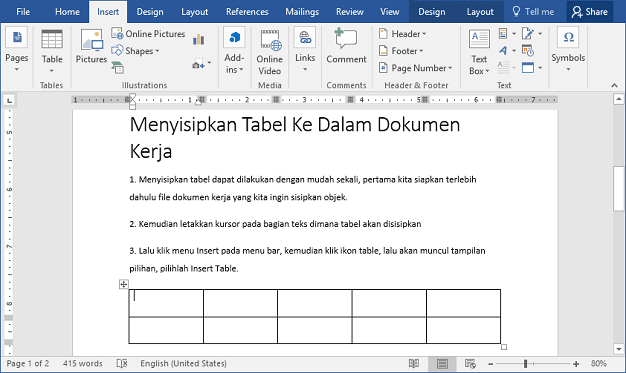Click the table move handle

(123, 284)
